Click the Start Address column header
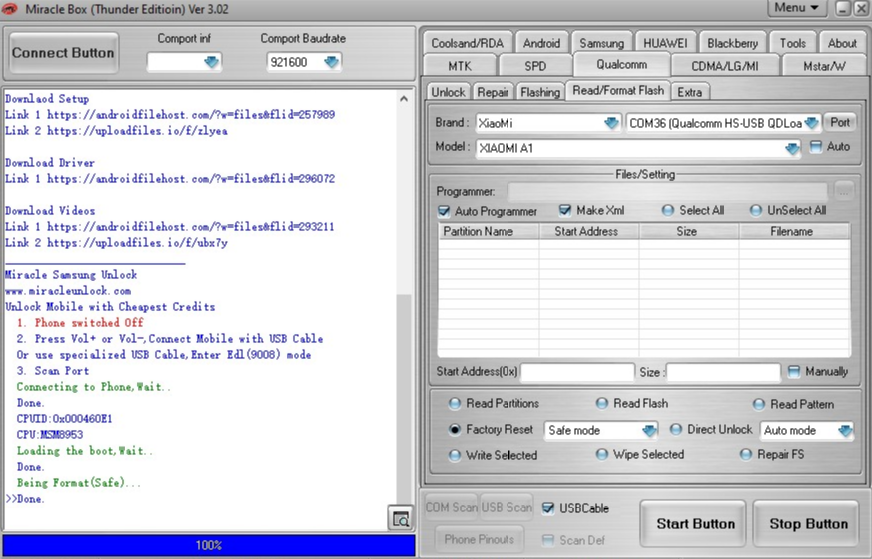The width and height of the screenshot is (872, 559). pyautogui.click(x=589, y=231)
